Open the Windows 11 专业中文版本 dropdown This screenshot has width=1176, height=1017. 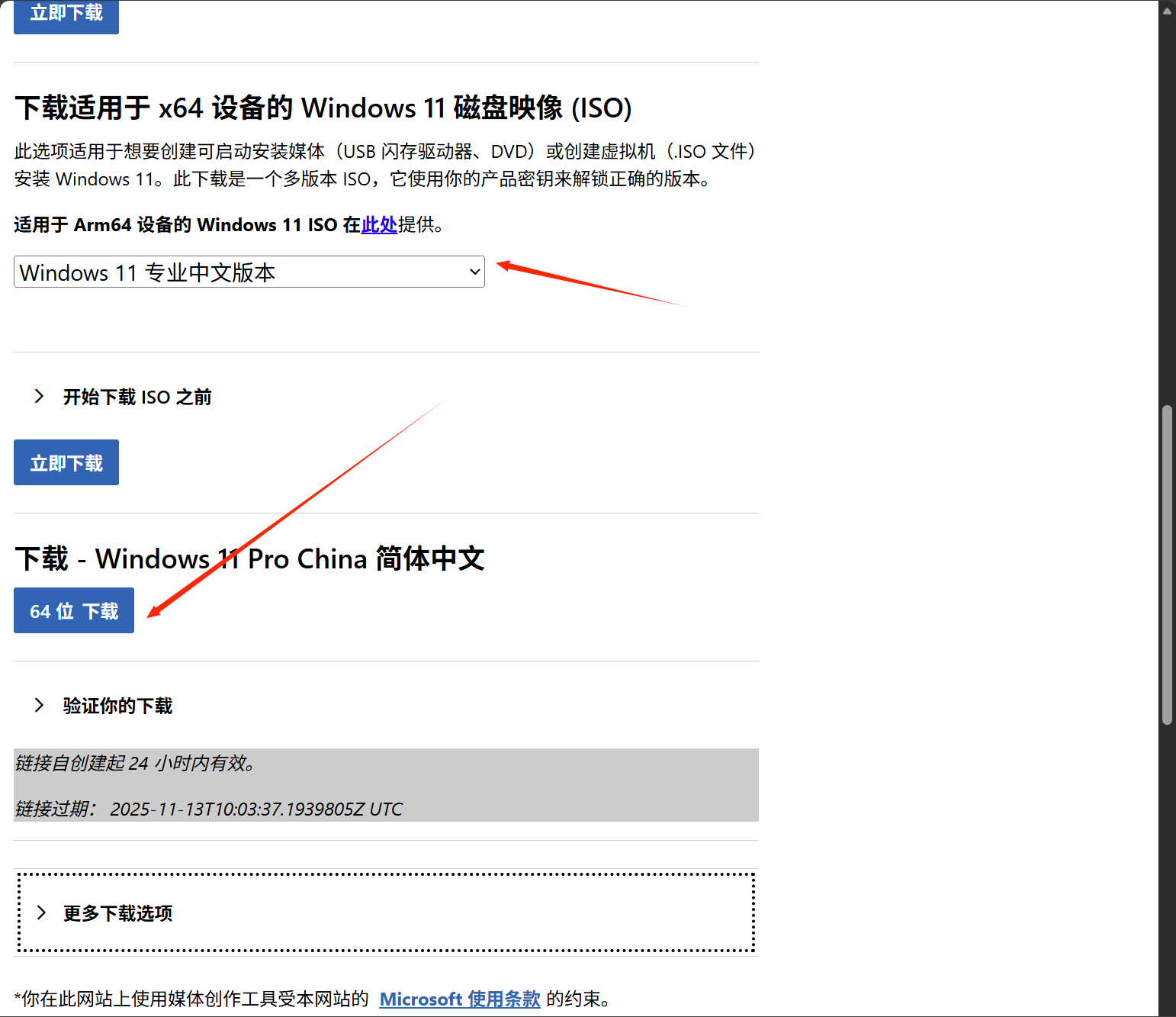[x=249, y=272]
